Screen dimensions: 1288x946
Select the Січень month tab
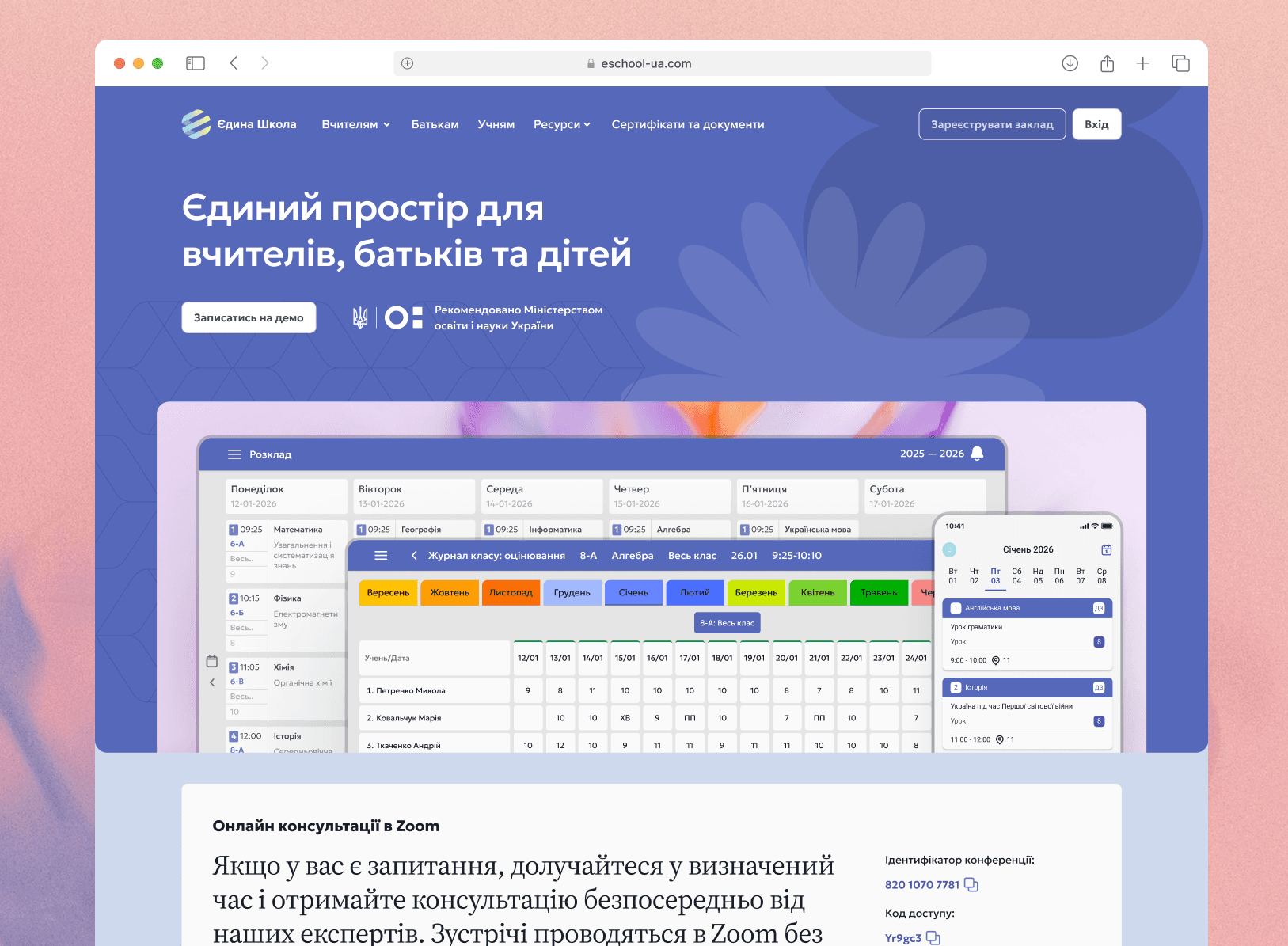(633, 592)
